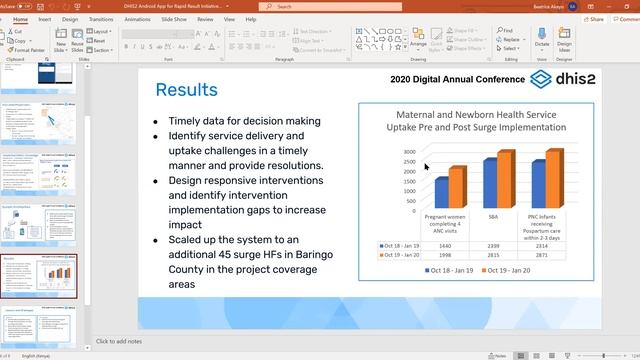Expand the shapes gallery More arrow
640x360 pixels.
(405, 47)
